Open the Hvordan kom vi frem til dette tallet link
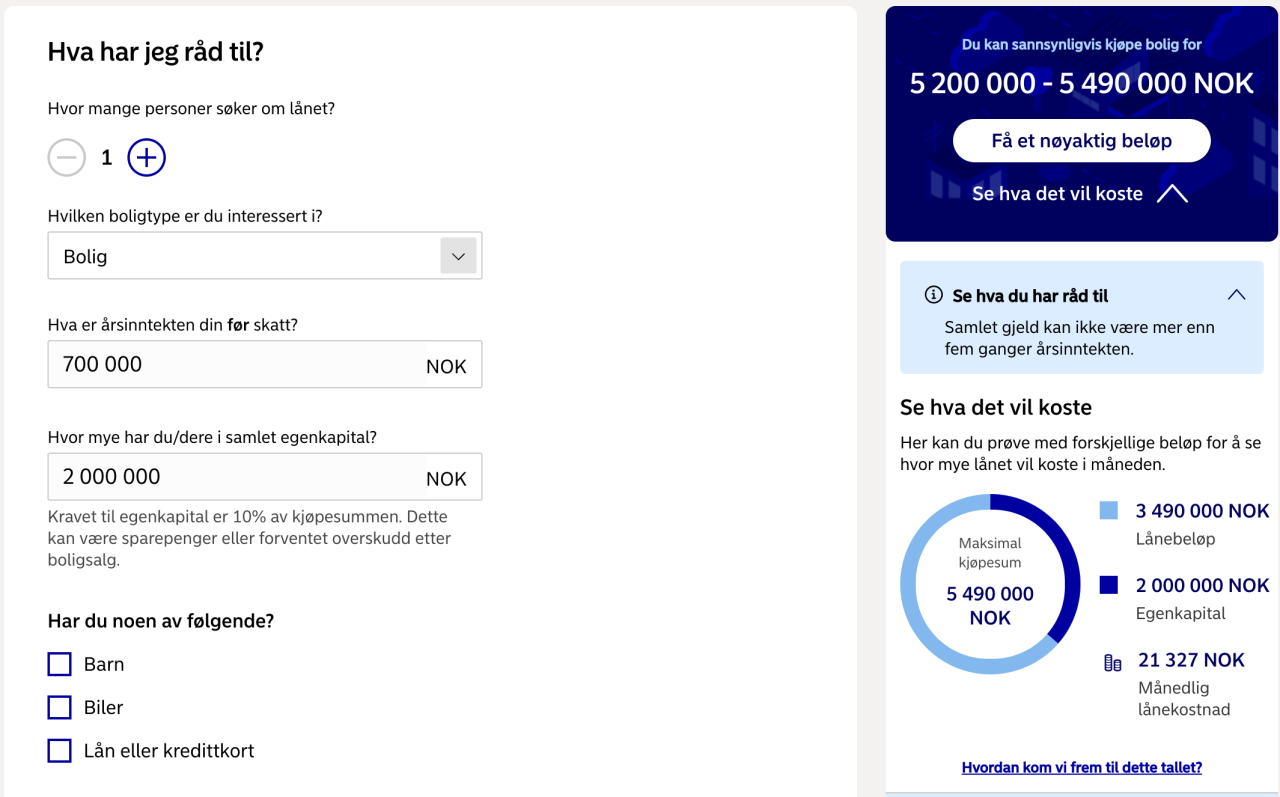 1081,768
